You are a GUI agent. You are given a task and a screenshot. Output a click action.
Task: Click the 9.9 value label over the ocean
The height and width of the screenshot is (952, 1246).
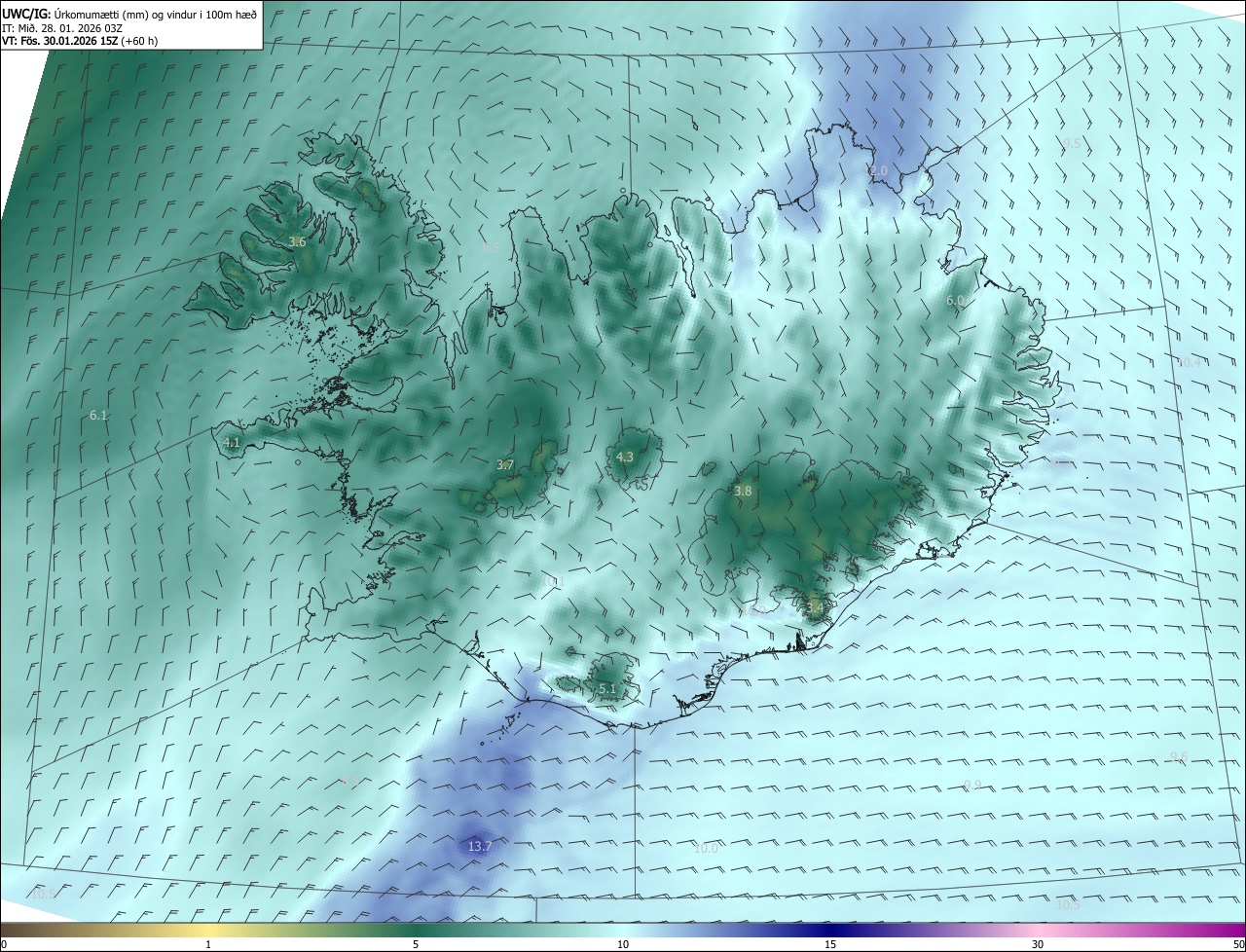[x=971, y=785]
